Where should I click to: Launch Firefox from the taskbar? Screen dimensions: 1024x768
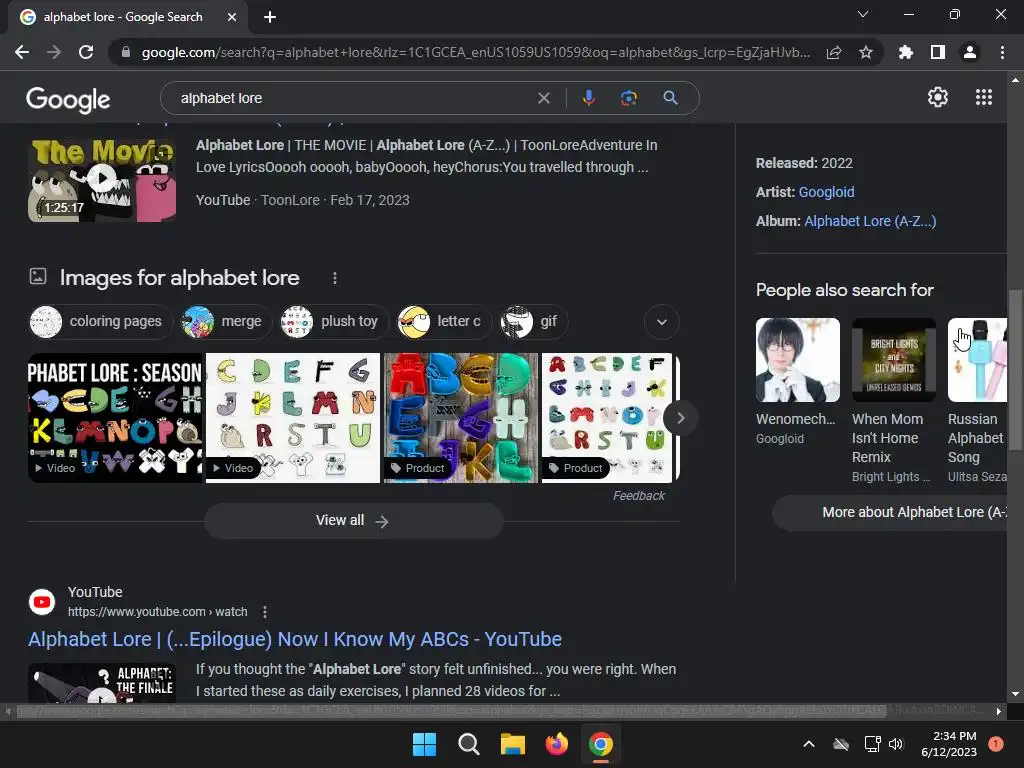click(x=556, y=744)
